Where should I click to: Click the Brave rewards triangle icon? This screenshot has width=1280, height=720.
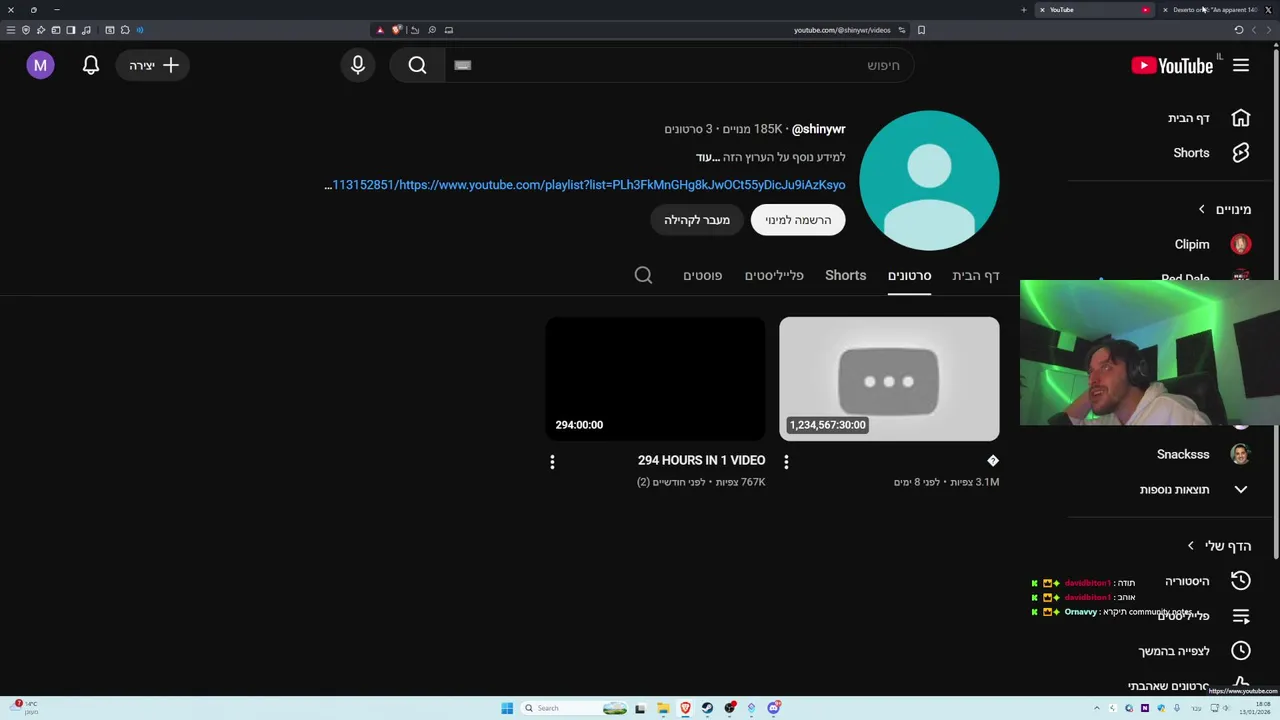tap(380, 30)
